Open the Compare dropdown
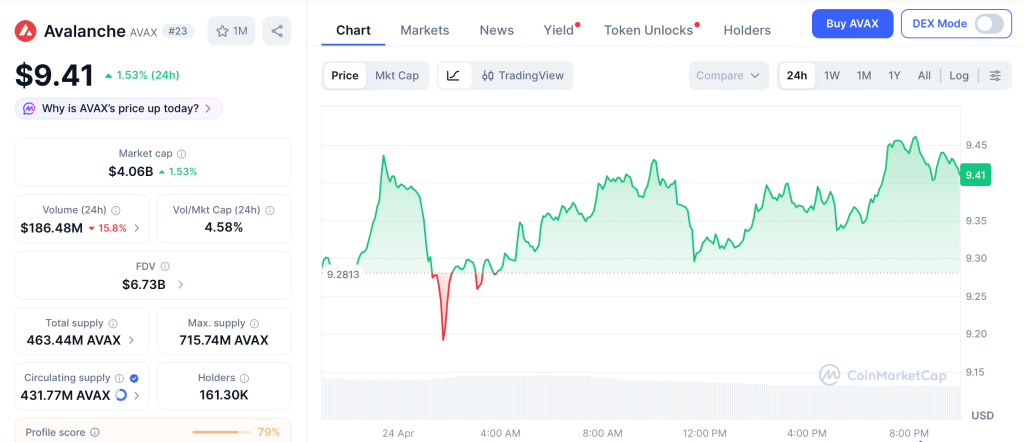Image resolution: width=1024 pixels, height=442 pixels. [728, 75]
